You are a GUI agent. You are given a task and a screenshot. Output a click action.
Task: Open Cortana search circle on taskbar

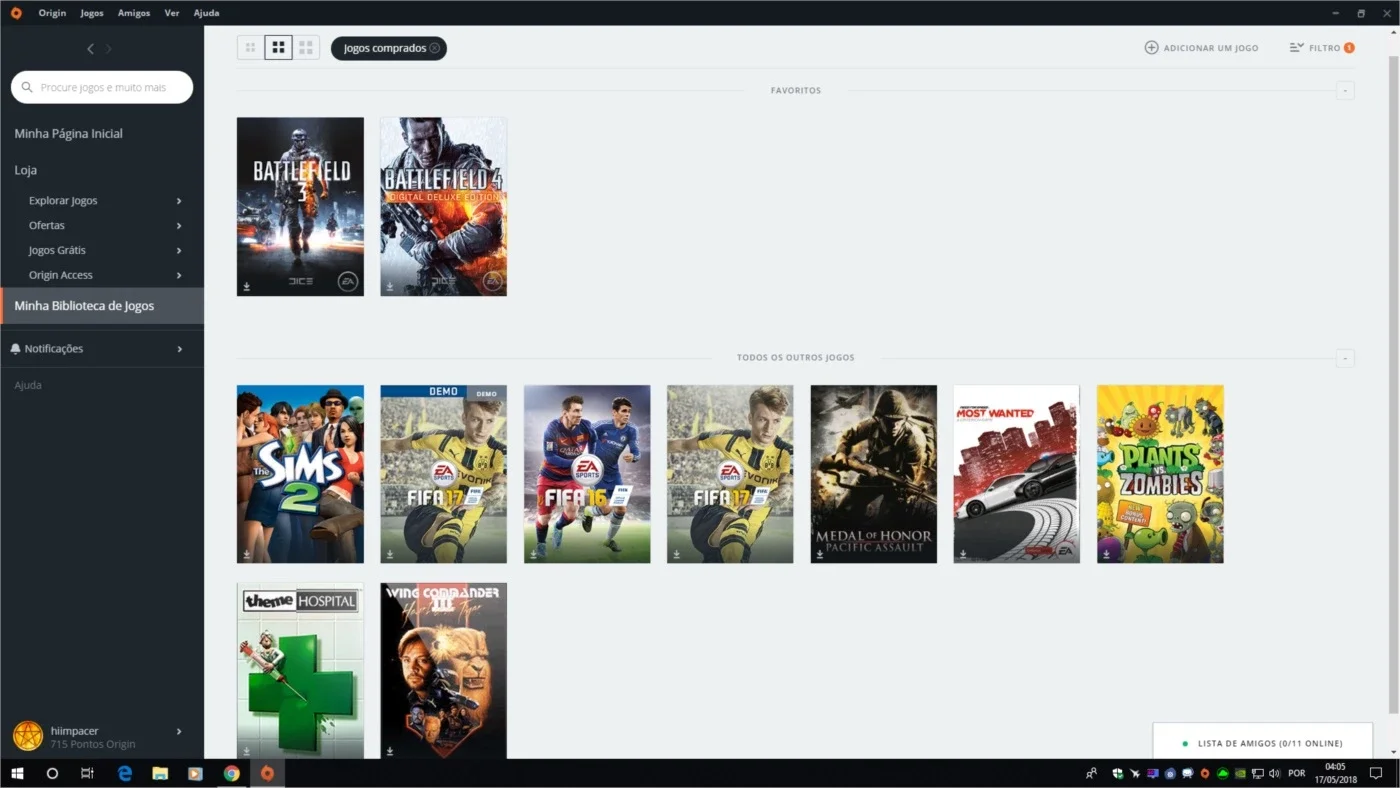click(x=52, y=773)
